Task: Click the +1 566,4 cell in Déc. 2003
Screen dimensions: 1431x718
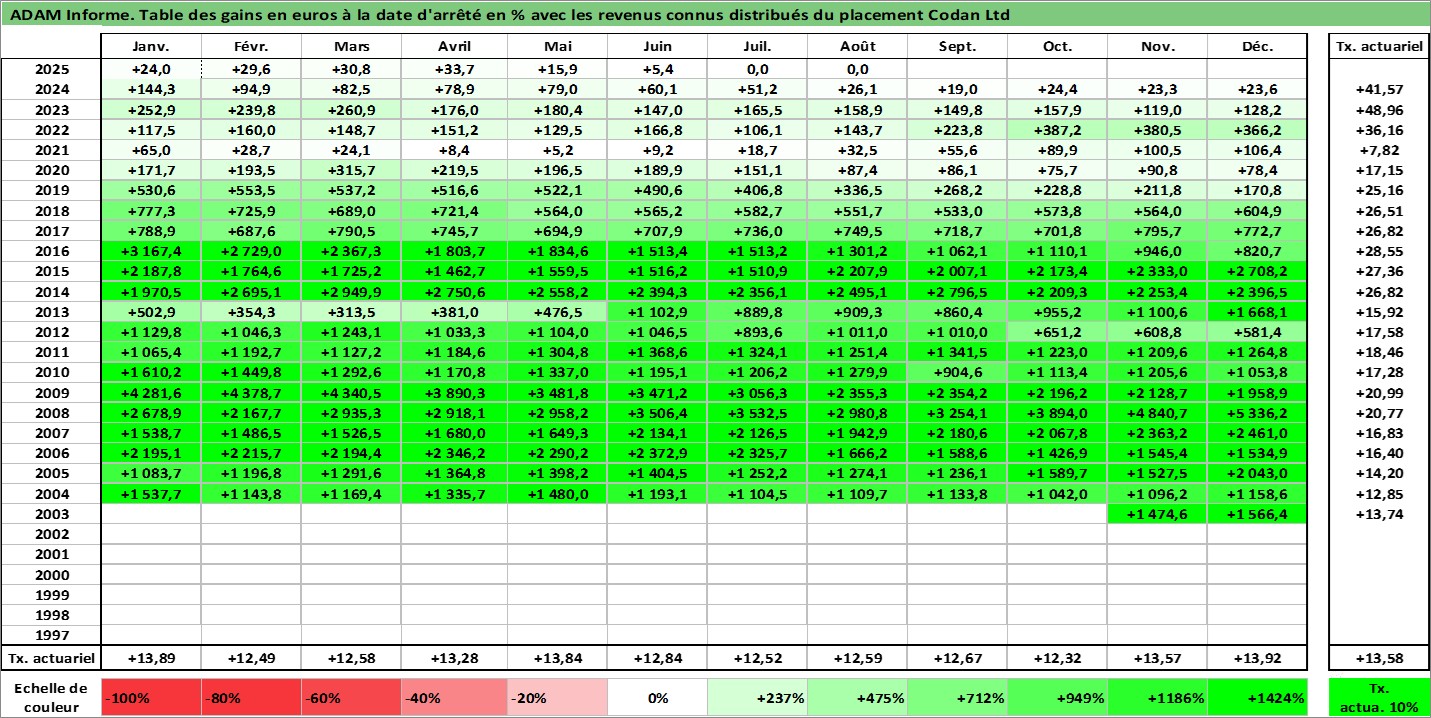Action: click(x=1257, y=513)
